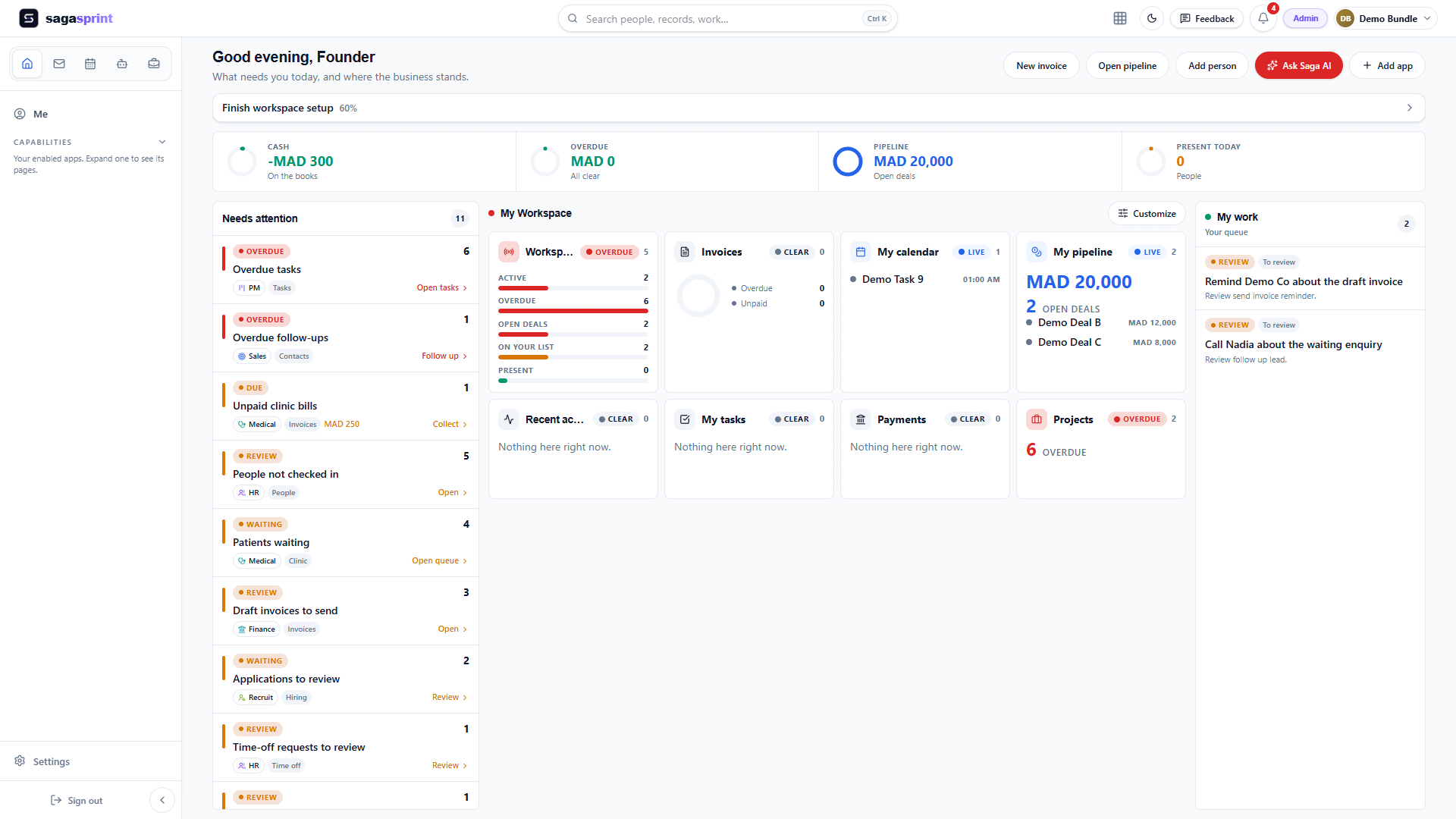Image resolution: width=1456 pixels, height=819 pixels.
Task: Expand the Capabilities section chevron
Action: pyautogui.click(x=162, y=142)
